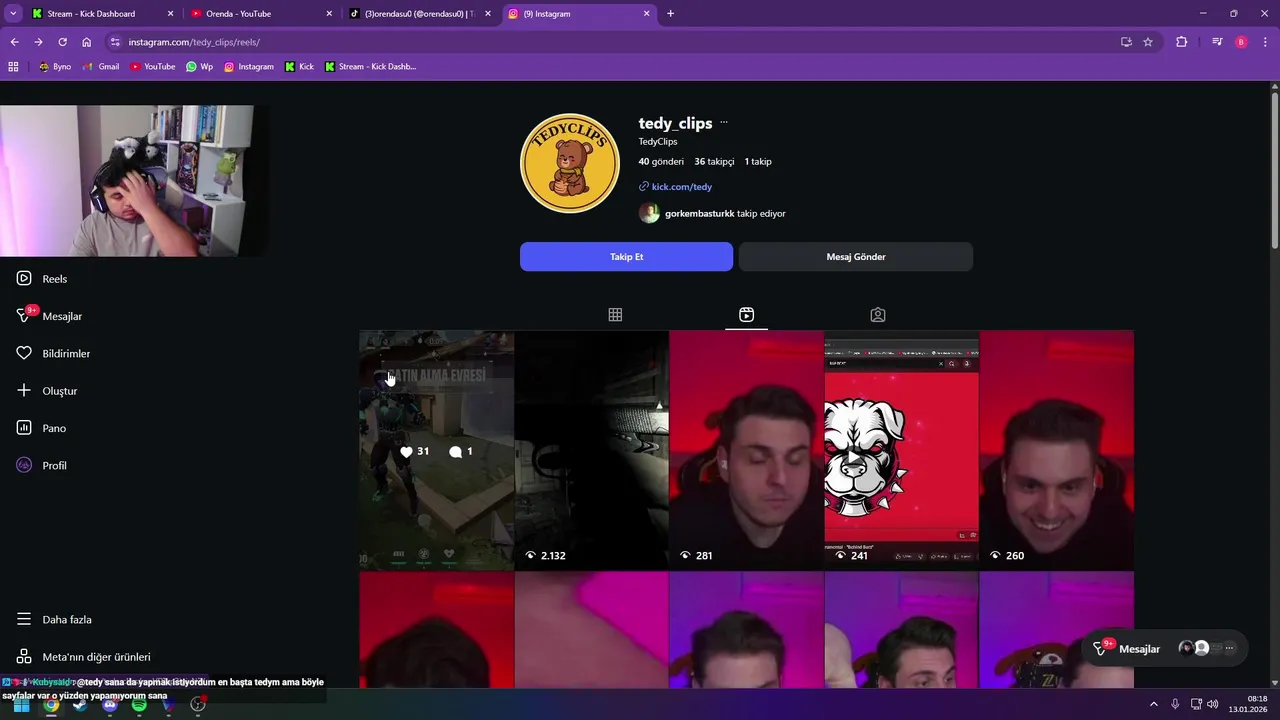Reload the Instagram page
The height and width of the screenshot is (720, 1280).
[x=62, y=42]
